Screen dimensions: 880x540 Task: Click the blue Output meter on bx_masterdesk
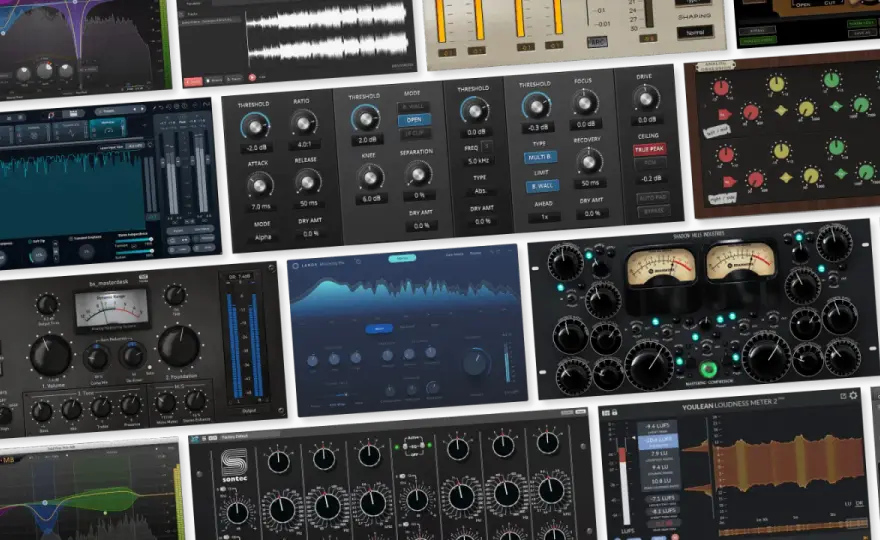coord(244,345)
